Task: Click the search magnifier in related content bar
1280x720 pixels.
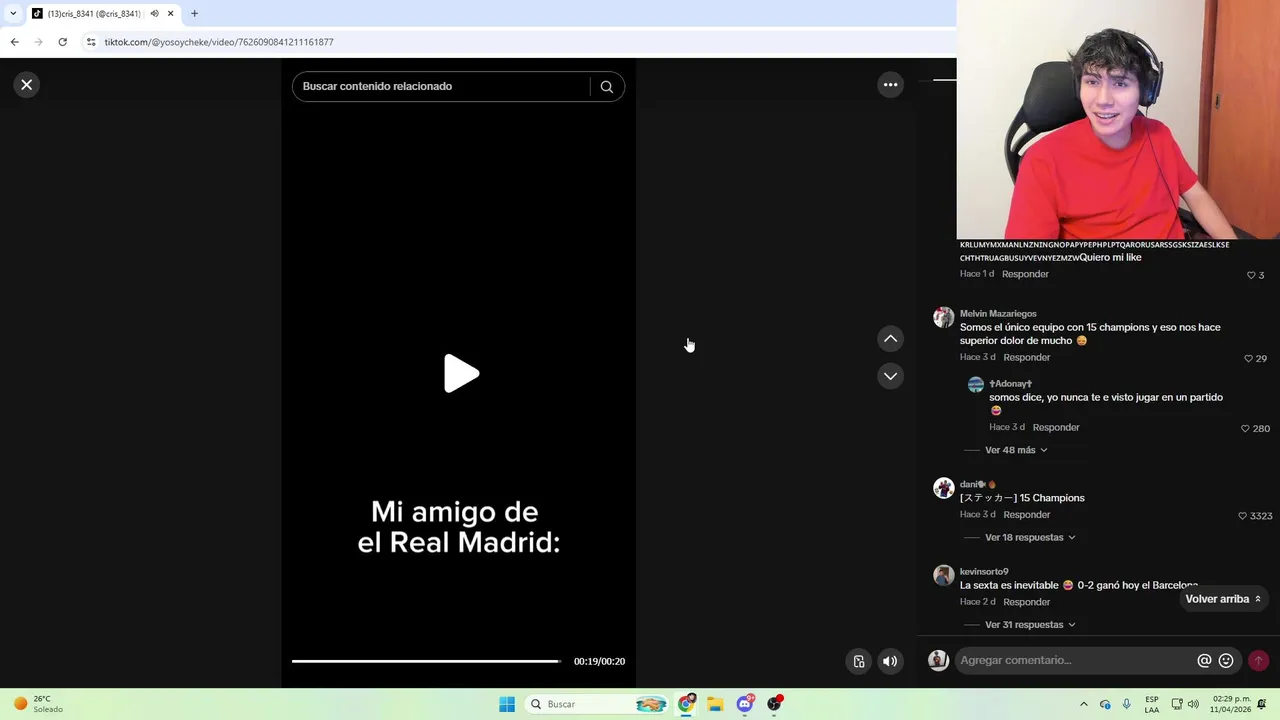Action: pyautogui.click(x=606, y=86)
